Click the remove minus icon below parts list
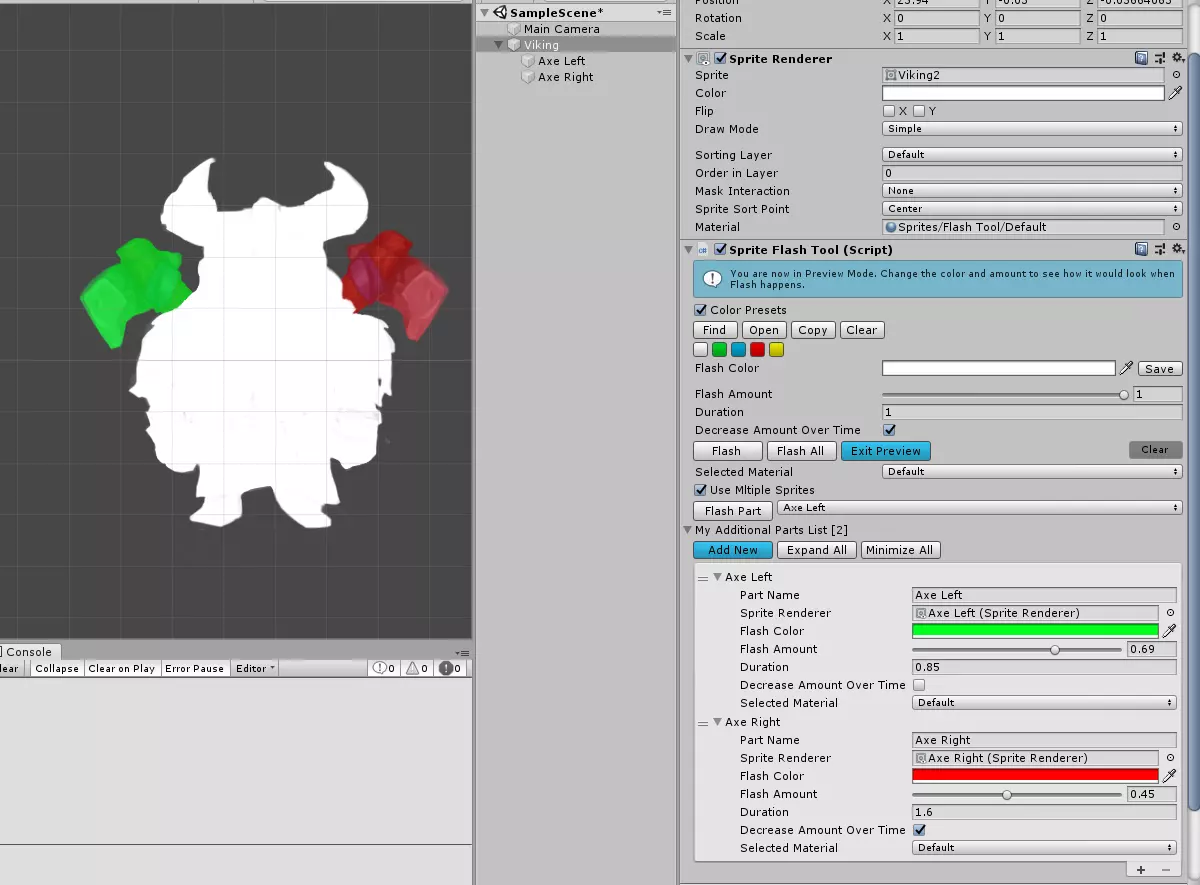This screenshot has width=1200, height=885. point(1164,870)
